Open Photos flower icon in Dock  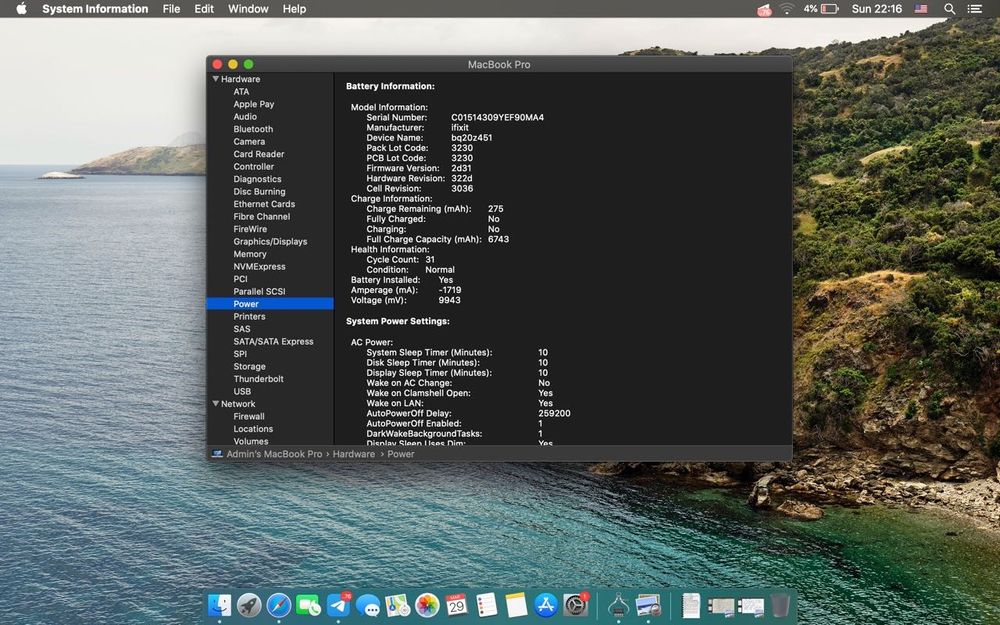427,605
